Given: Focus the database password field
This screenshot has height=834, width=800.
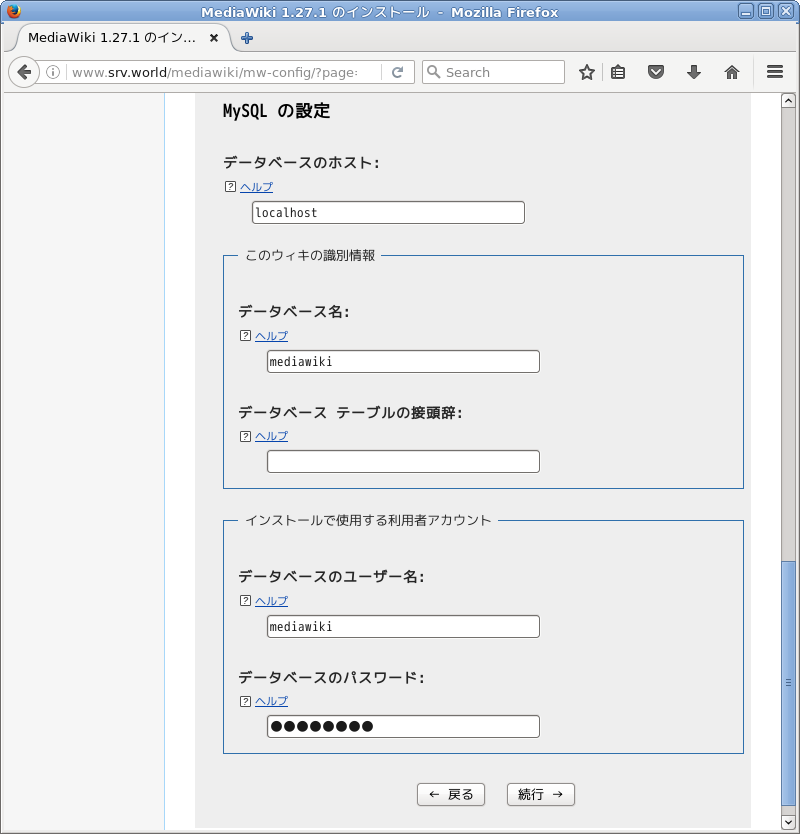Looking at the screenshot, I should click(x=403, y=726).
